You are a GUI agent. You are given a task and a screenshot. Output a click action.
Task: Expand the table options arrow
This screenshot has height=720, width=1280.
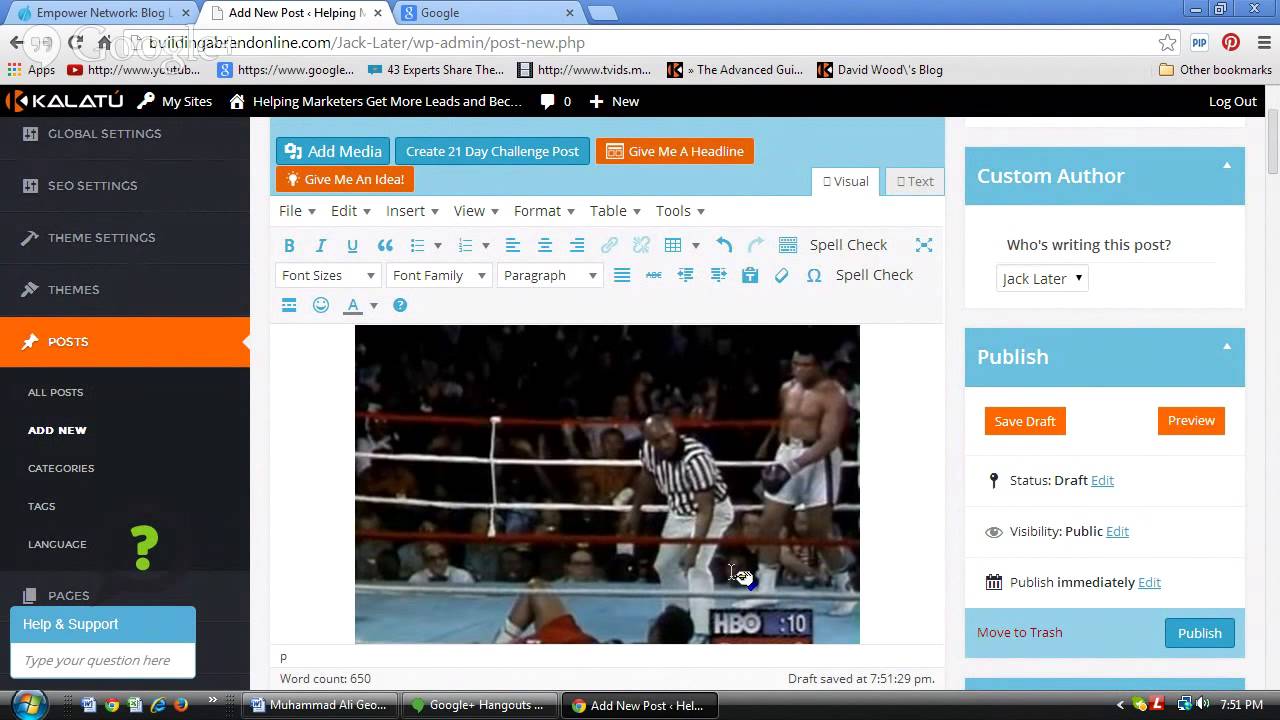coord(695,245)
